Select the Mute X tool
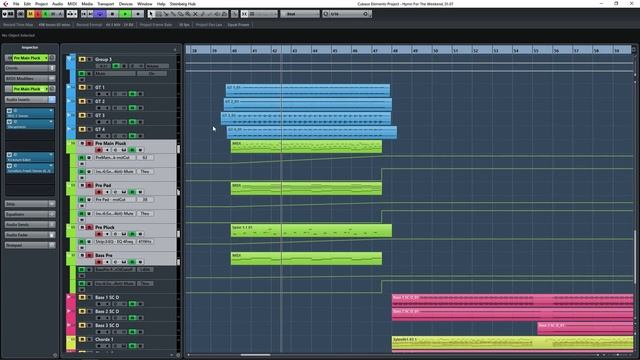Image resolution: width=640 pixels, height=360 pixels. point(195,14)
